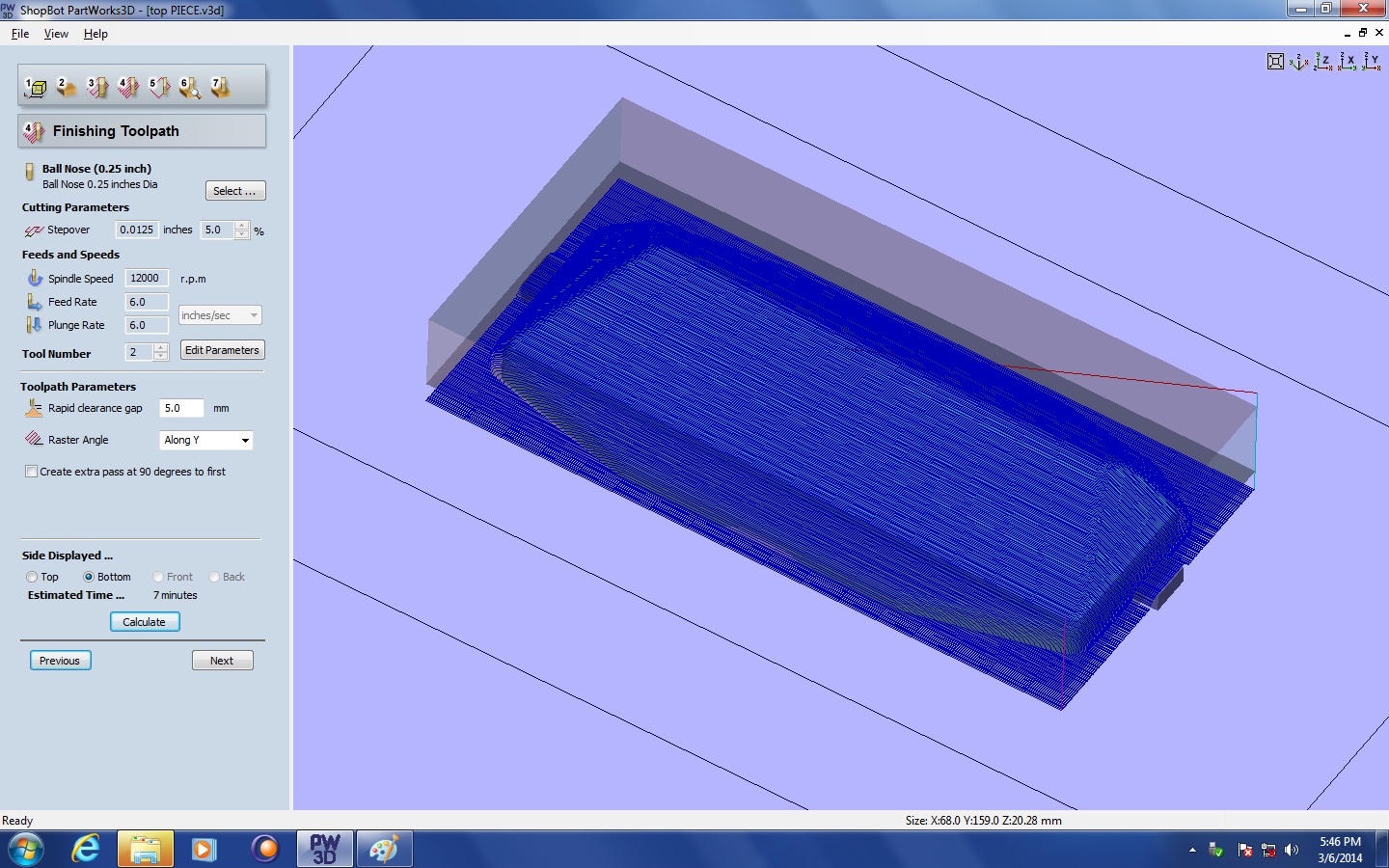Select the Bottom side radio button
Screen dimensions: 1389x868
click(x=89, y=577)
